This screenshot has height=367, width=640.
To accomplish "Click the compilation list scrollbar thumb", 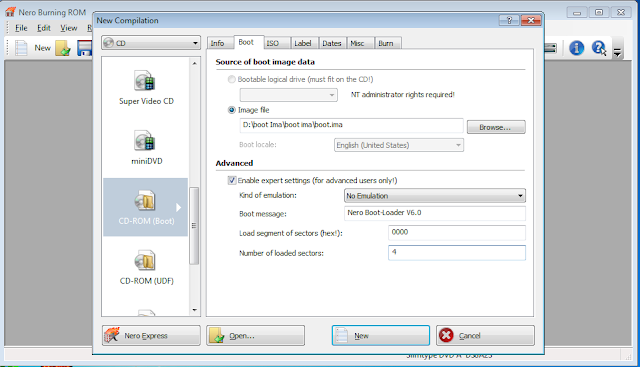I will click(194, 226).
